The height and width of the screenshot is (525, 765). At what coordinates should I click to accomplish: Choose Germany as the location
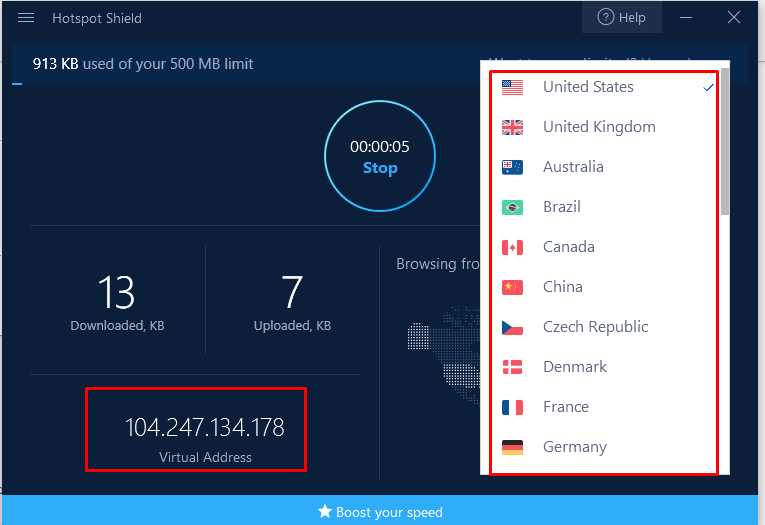(x=604, y=447)
